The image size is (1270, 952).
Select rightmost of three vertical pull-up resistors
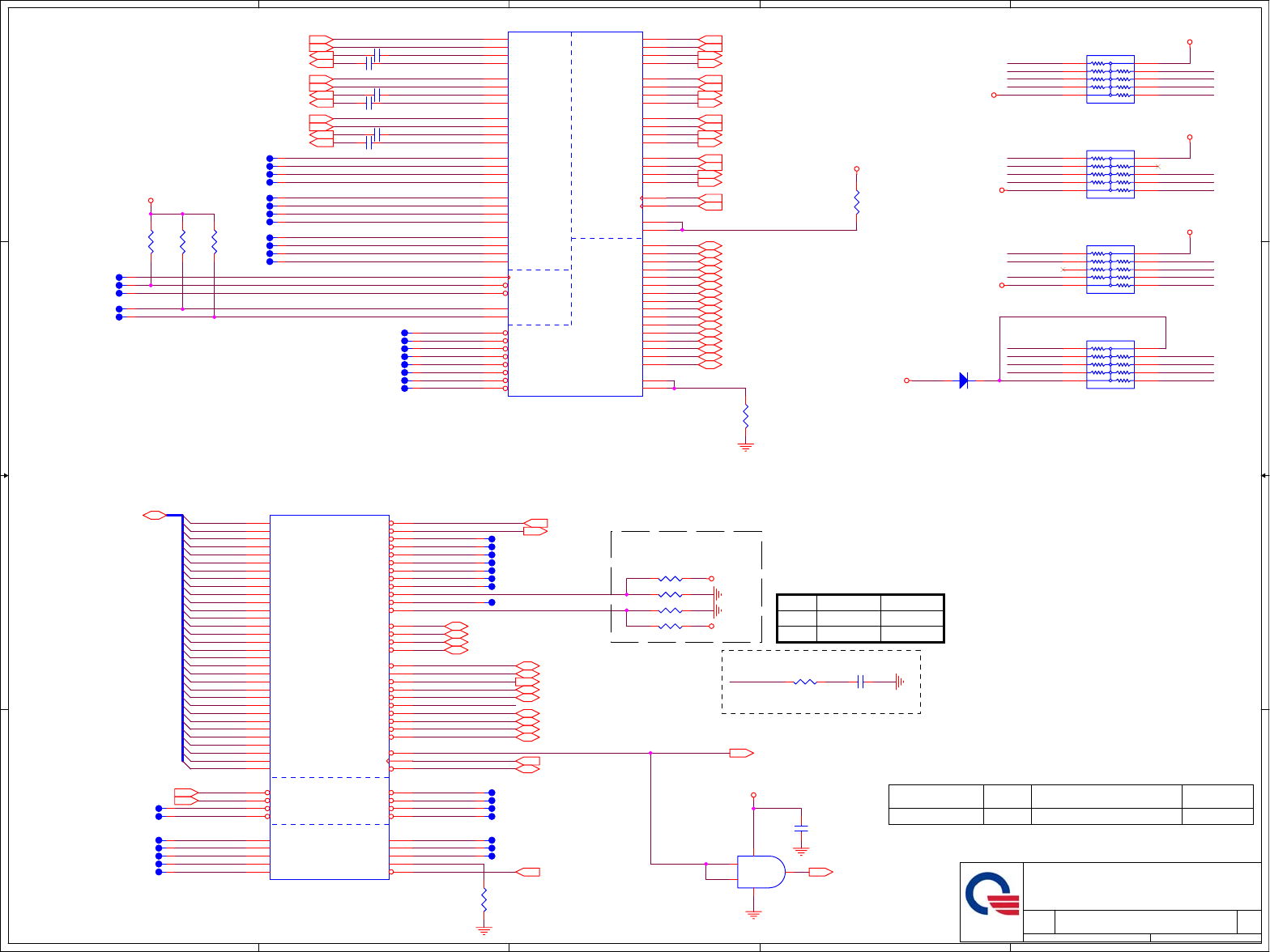pos(214,241)
